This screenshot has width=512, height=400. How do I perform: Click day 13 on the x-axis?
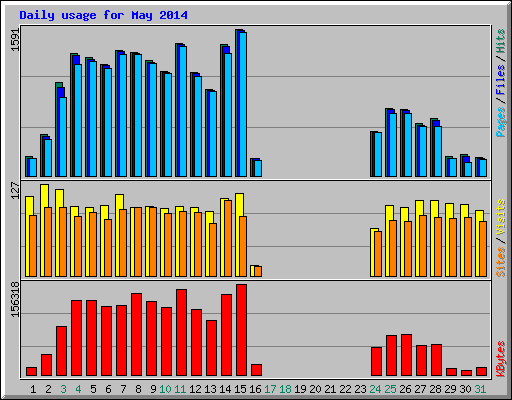click(x=210, y=389)
